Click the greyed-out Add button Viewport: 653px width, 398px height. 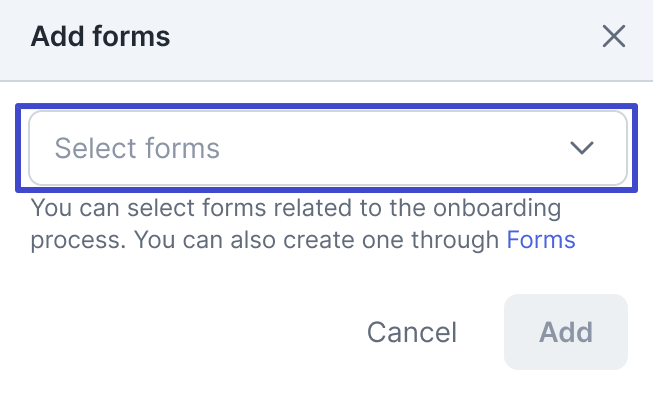pyautogui.click(x=566, y=332)
